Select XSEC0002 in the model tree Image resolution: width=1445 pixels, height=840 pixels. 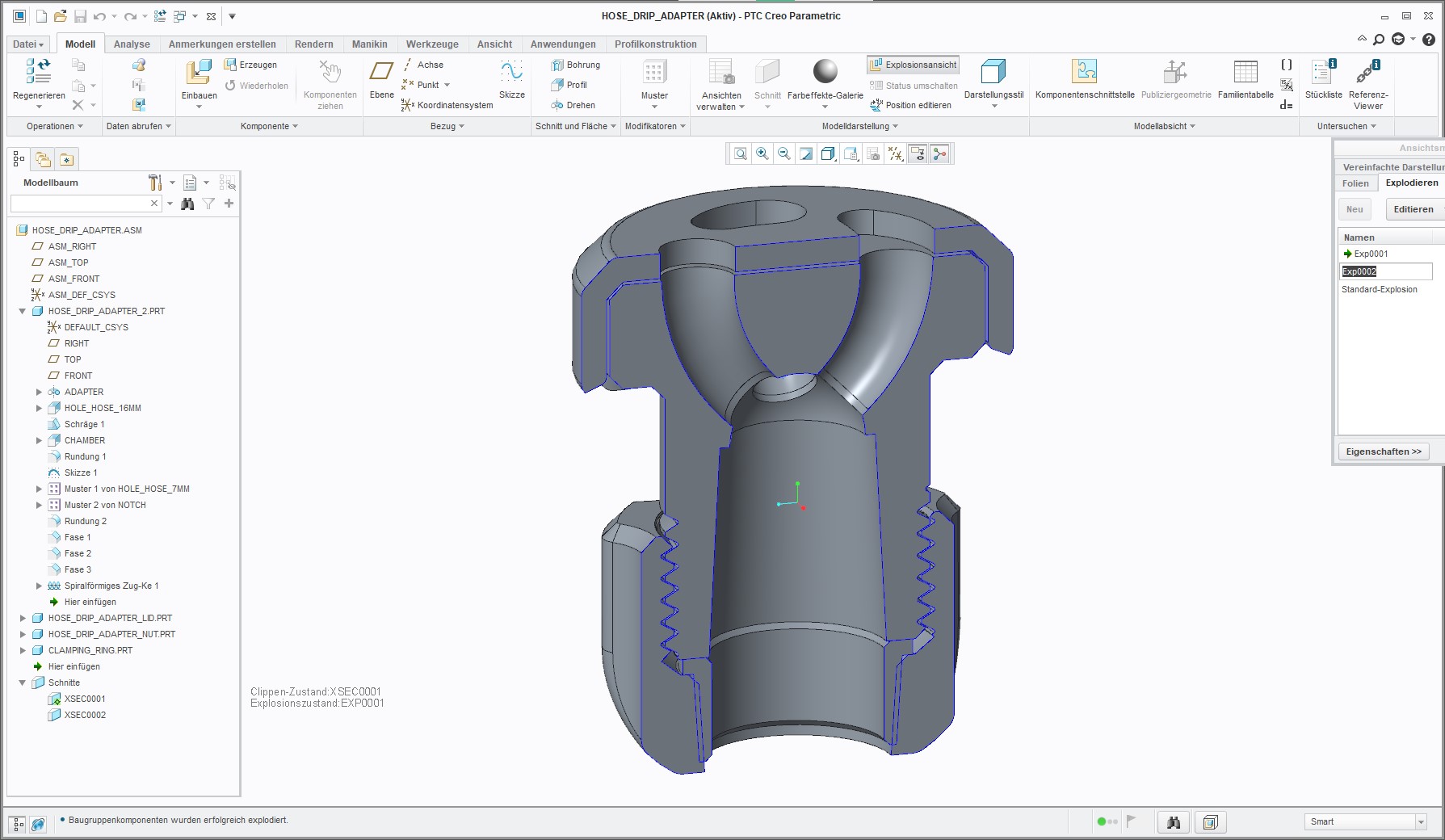[85, 715]
